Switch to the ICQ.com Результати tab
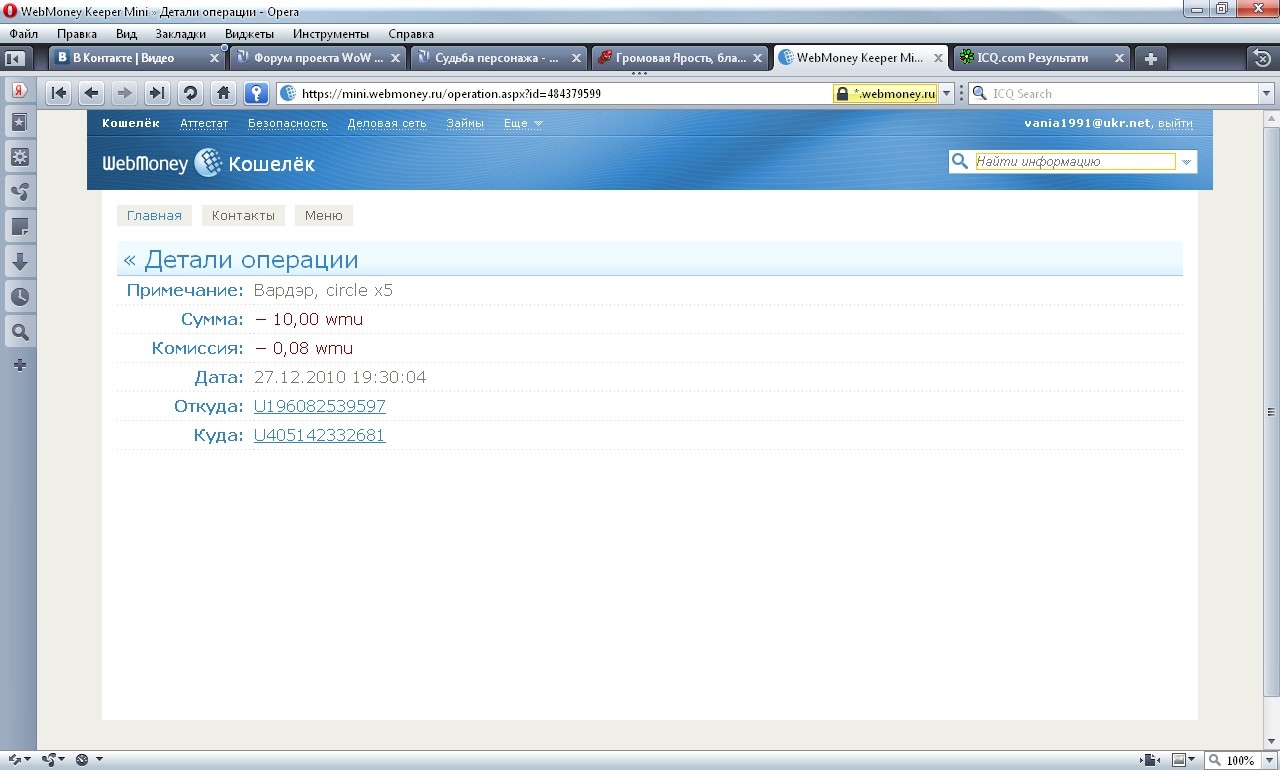Image resolution: width=1280 pixels, height=770 pixels. (1041, 58)
